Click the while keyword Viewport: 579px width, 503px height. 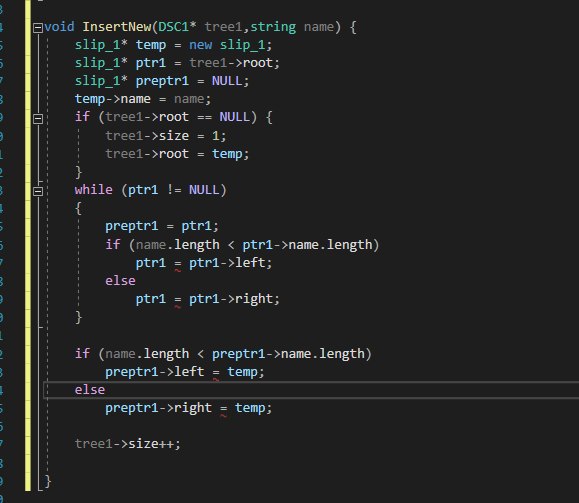coord(94,190)
